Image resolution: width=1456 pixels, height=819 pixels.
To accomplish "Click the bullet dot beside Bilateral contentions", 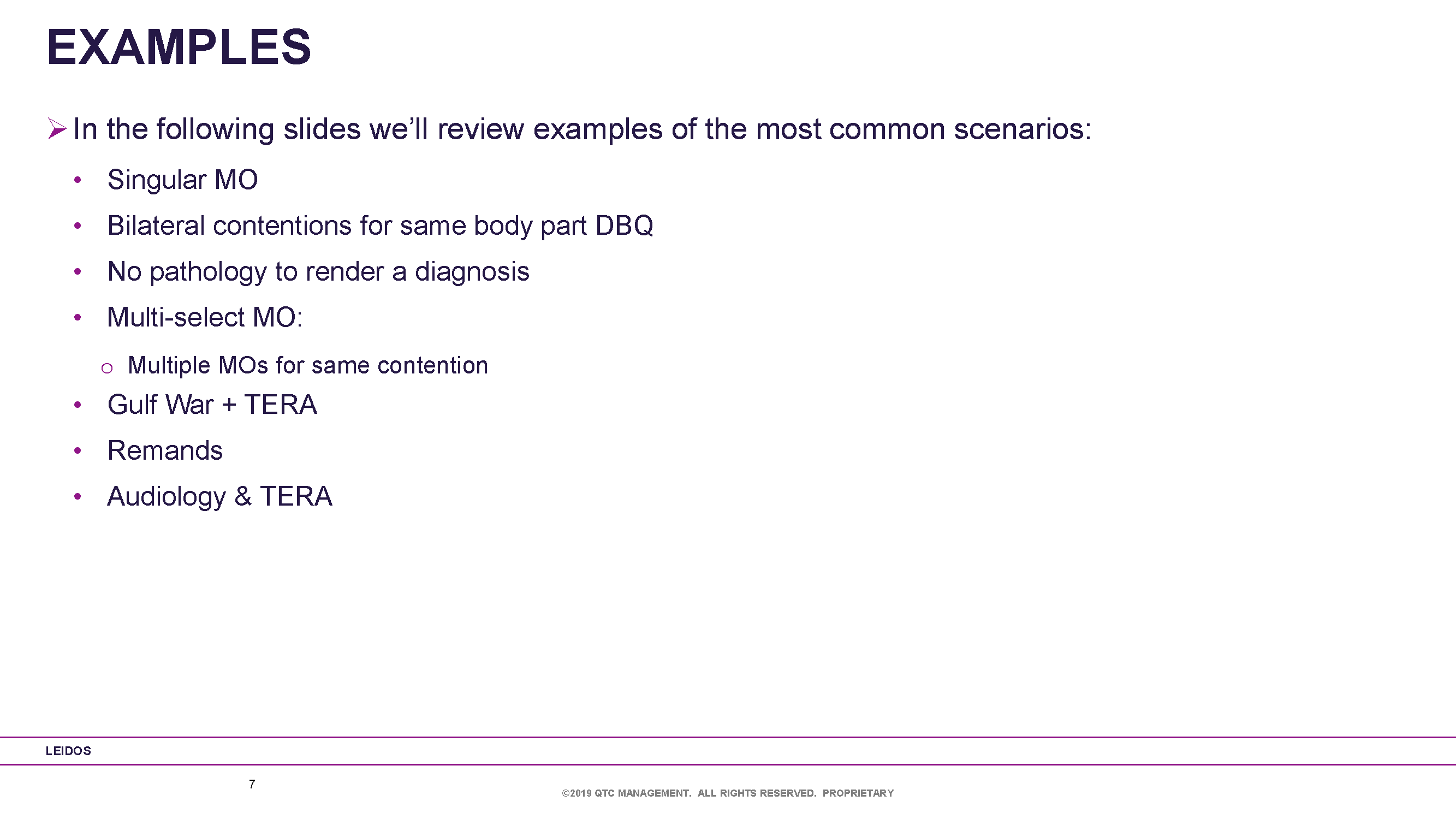I will pos(78,226).
